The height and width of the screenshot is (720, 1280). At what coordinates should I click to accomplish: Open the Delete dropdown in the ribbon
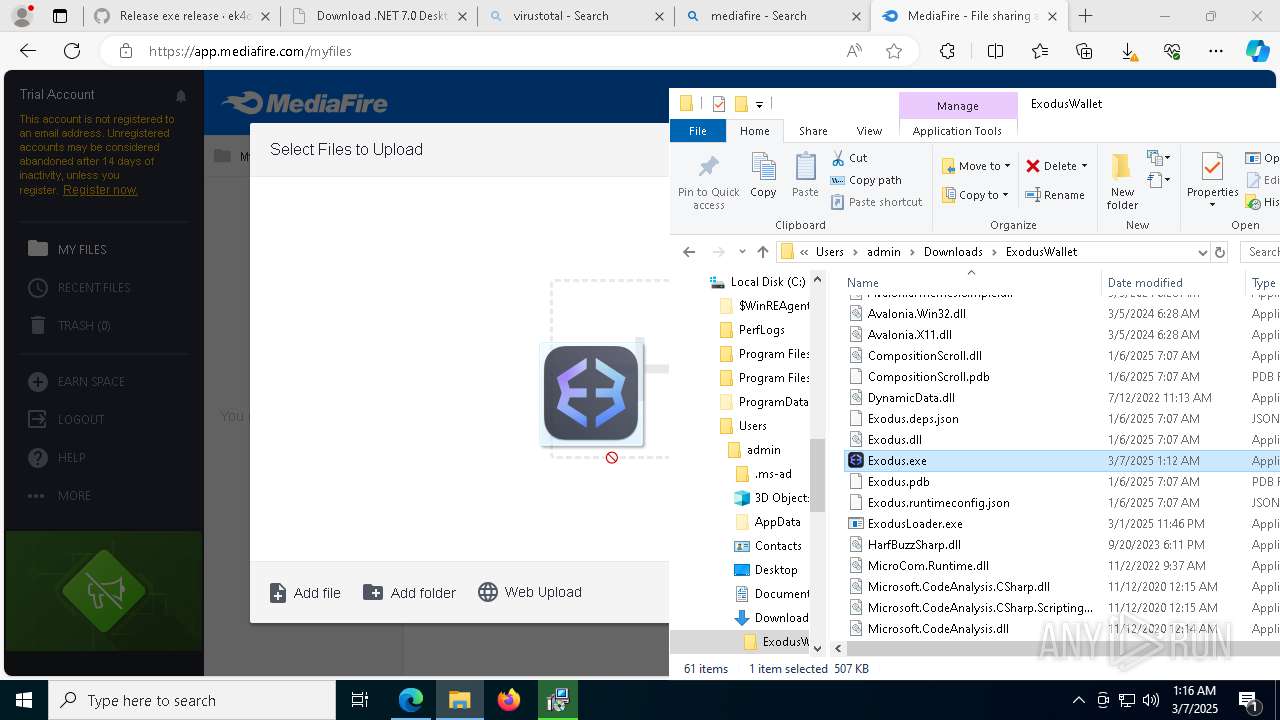point(1084,166)
